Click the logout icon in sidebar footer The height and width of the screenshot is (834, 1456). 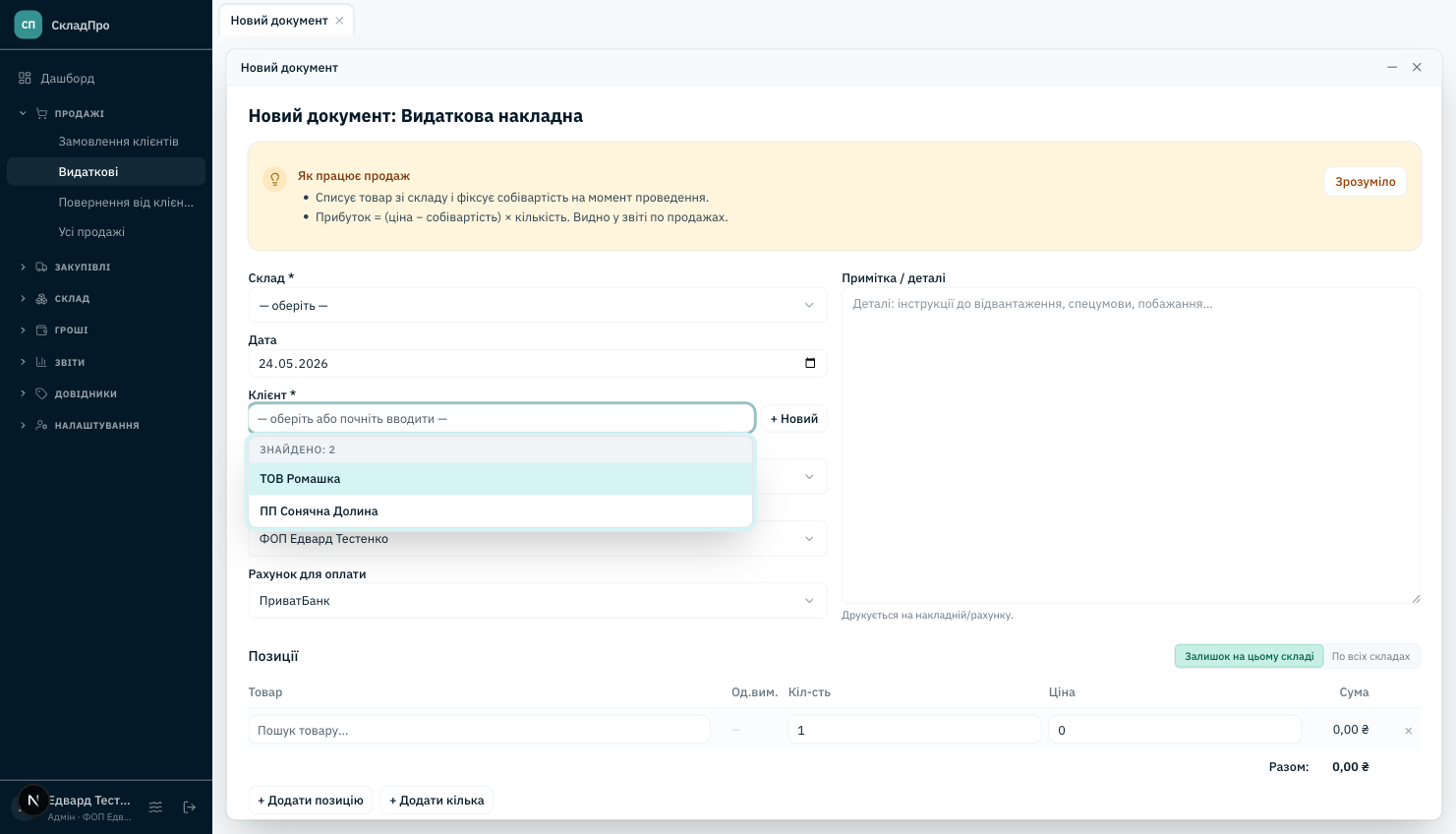(190, 806)
